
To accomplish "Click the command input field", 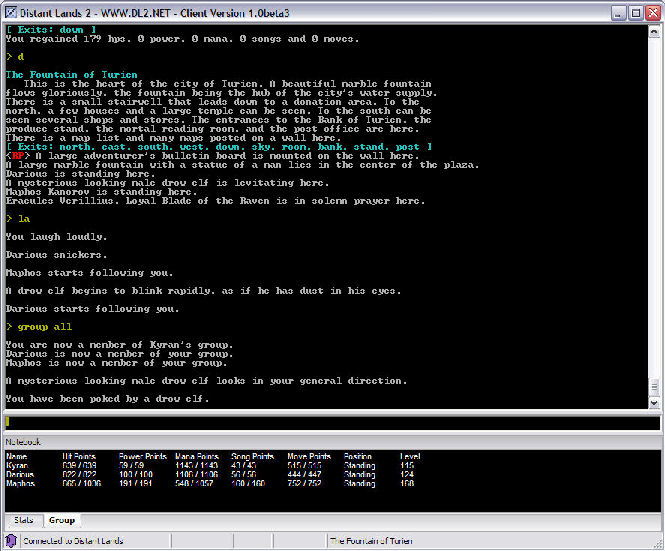I will pyautogui.click(x=330, y=423).
